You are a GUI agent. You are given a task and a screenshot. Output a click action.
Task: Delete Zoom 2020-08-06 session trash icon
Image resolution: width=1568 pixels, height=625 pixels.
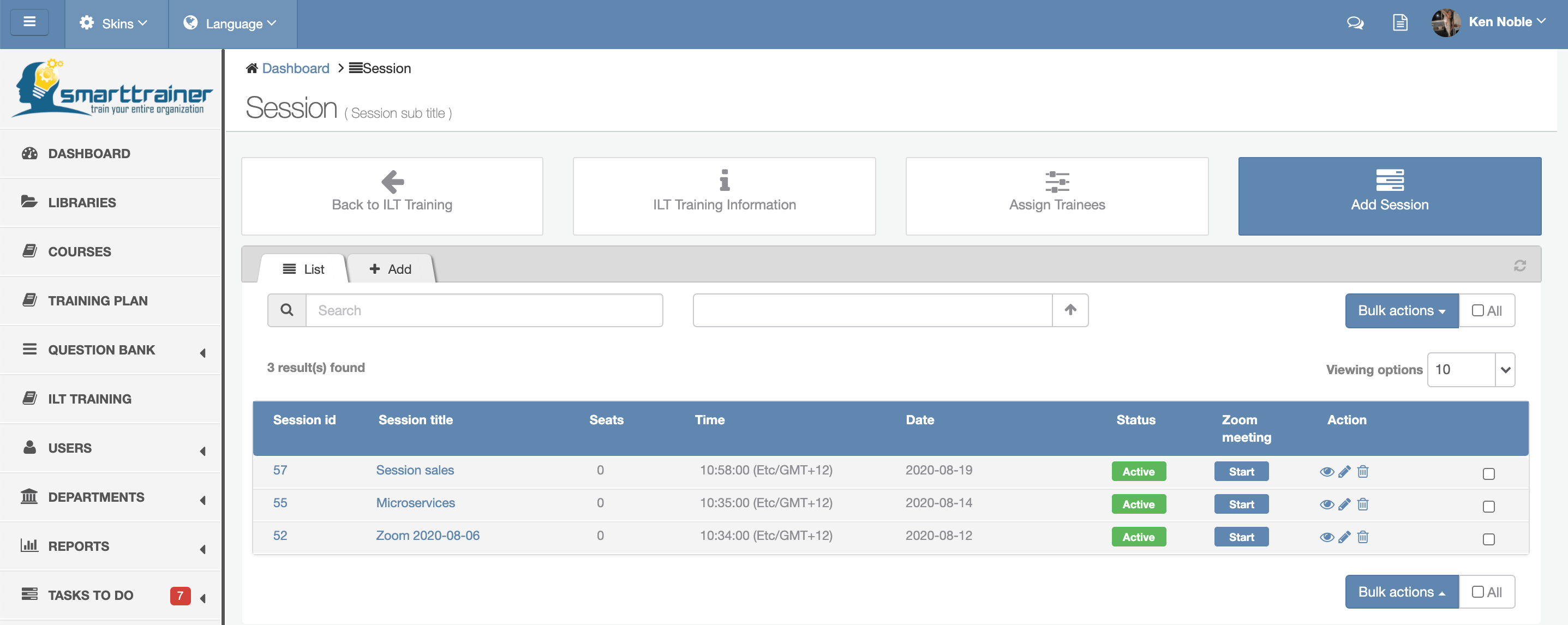[1363, 537]
